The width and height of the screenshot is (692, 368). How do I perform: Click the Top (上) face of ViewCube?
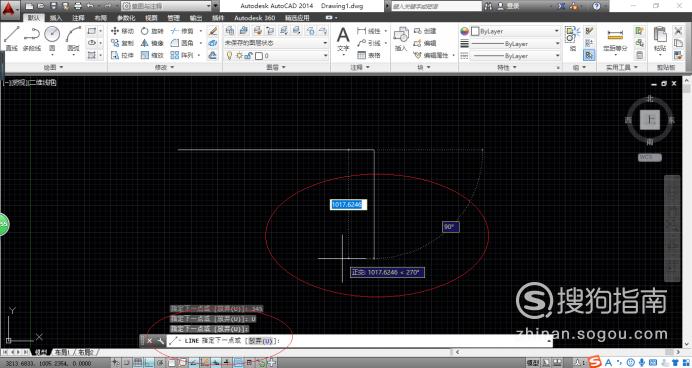pyautogui.click(x=650, y=120)
